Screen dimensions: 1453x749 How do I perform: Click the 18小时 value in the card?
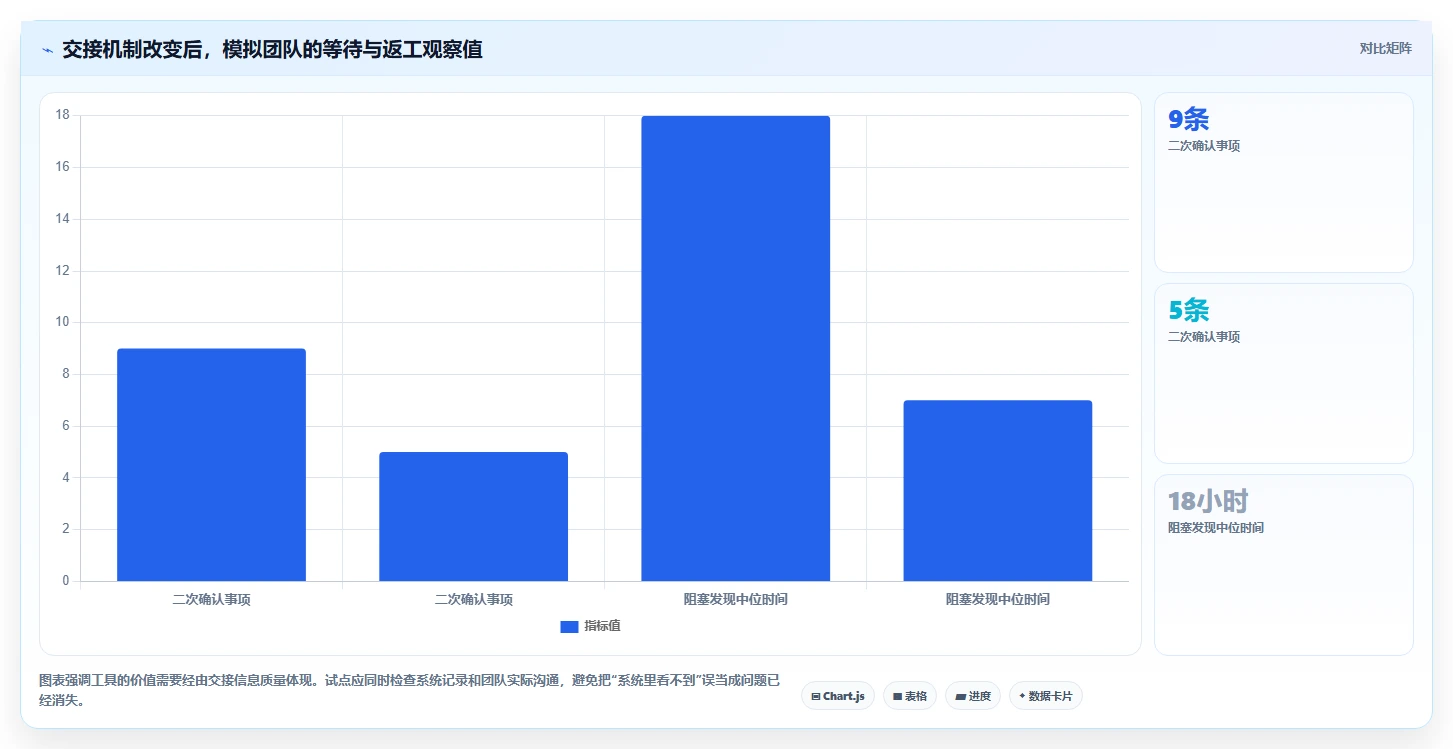coord(1208,502)
